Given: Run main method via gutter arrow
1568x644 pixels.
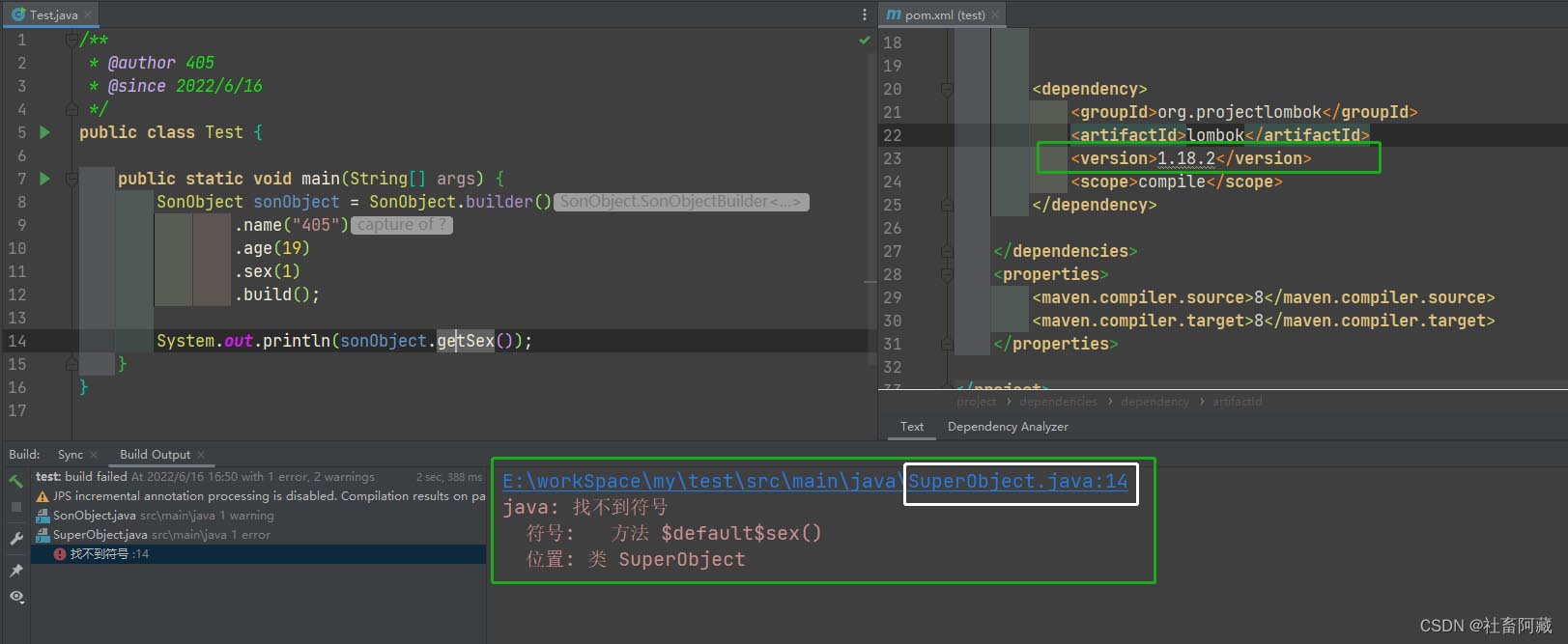Looking at the screenshot, I should 44,179.
